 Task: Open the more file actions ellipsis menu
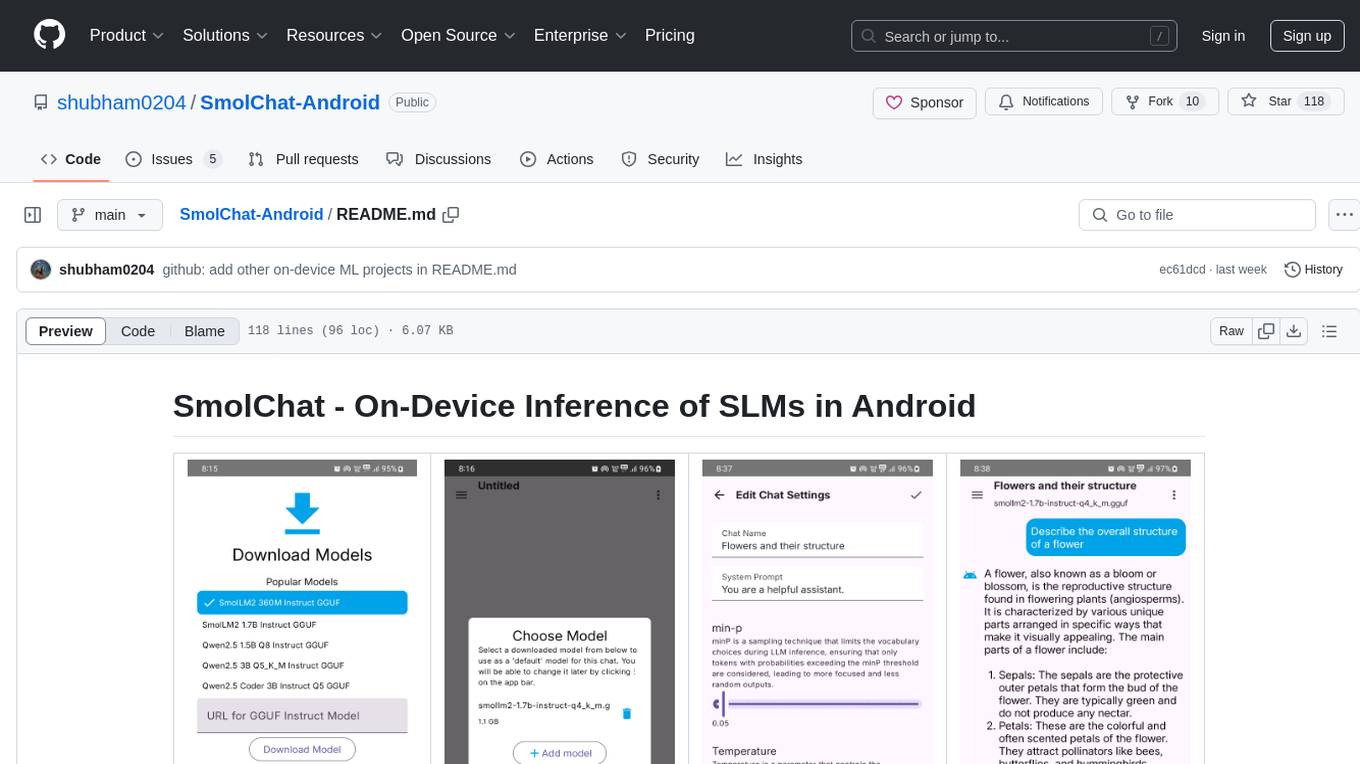click(x=1344, y=215)
